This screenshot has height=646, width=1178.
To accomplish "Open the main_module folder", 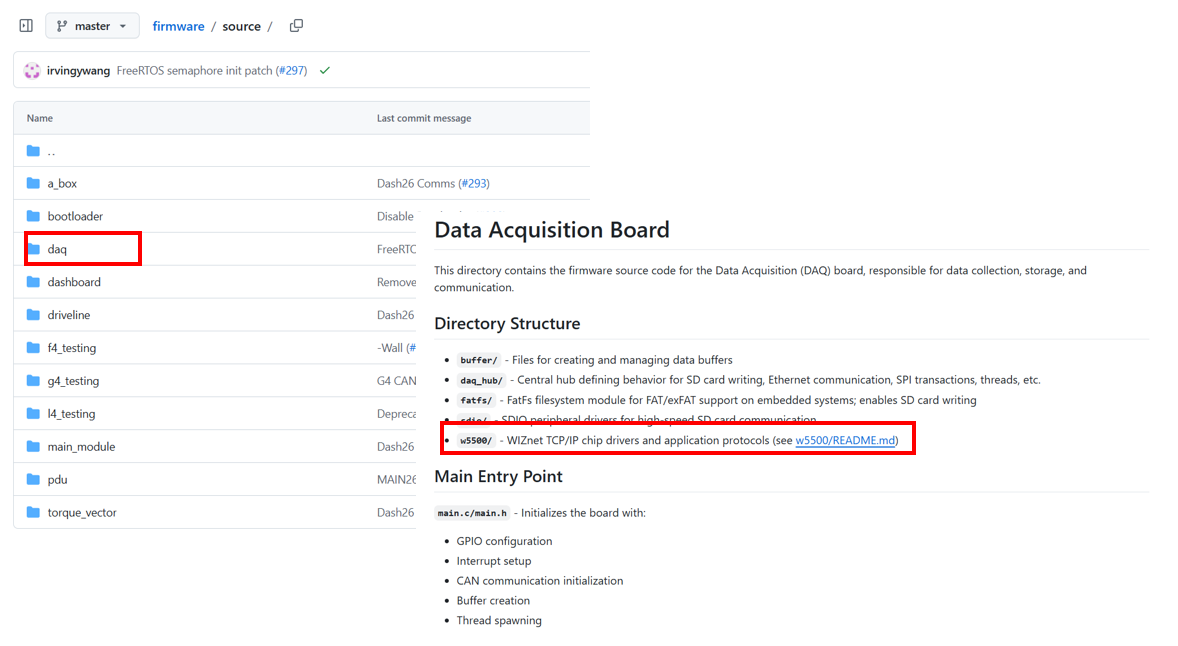I will tap(81, 447).
